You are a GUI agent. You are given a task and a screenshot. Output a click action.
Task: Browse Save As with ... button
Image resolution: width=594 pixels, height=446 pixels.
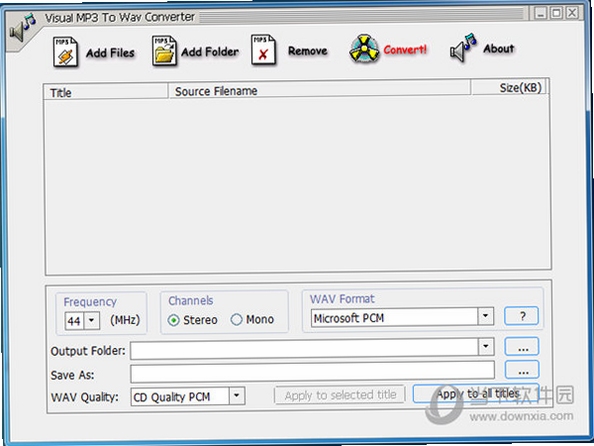pos(522,369)
